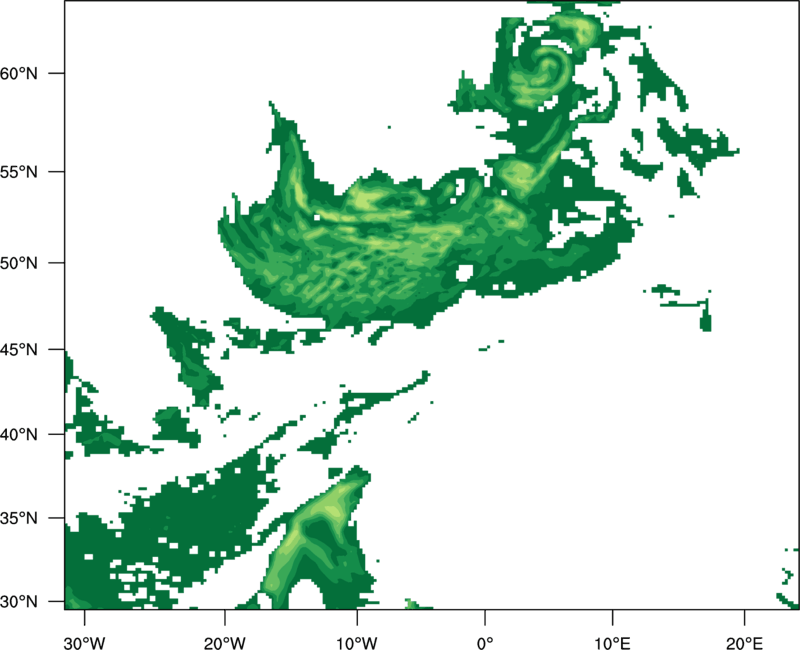800x650 pixels.
Task: Click the 0° longitude label
Action: coord(485,643)
